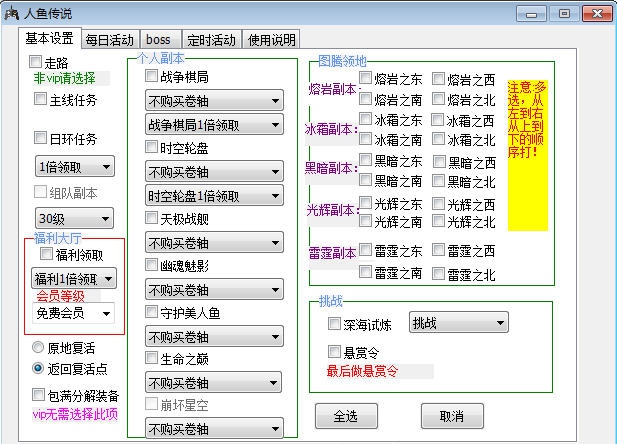Select the 原地复活 radio button
The height and width of the screenshot is (444, 617).
(39, 348)
